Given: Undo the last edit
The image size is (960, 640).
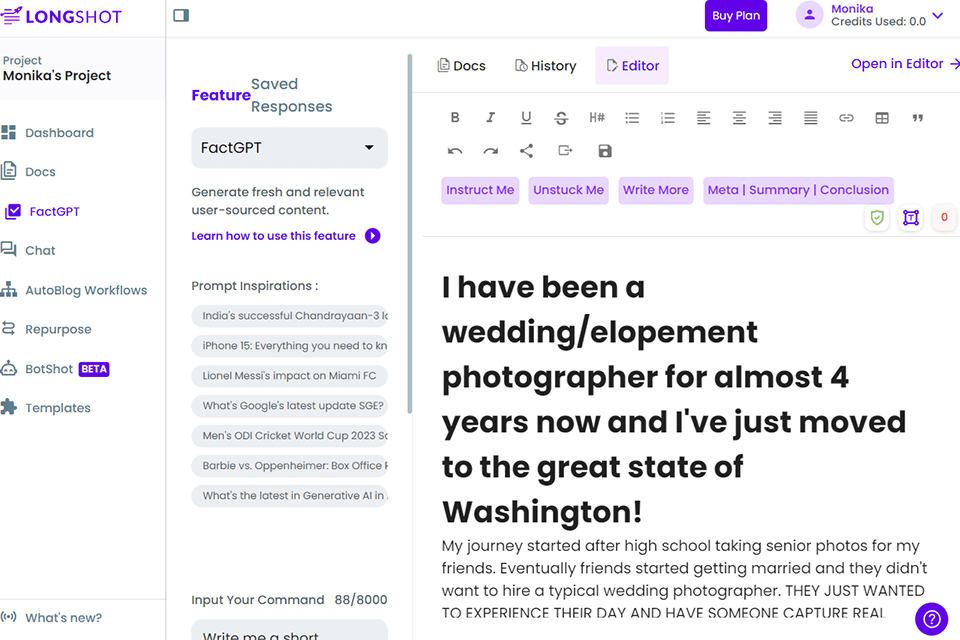Looking at the screenshot, I should coord(455,151).
